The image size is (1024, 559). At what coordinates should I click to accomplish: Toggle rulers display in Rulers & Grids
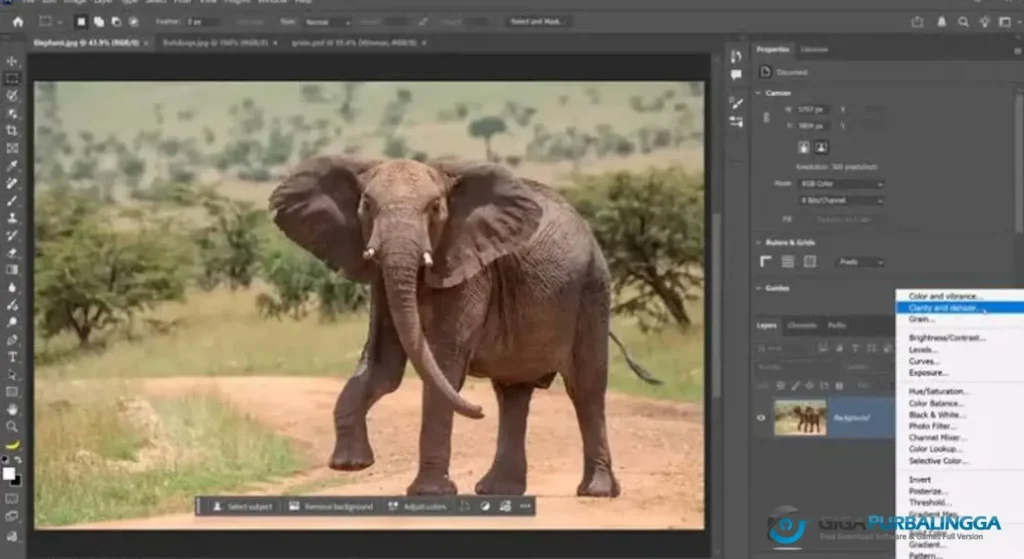[766, 262]
